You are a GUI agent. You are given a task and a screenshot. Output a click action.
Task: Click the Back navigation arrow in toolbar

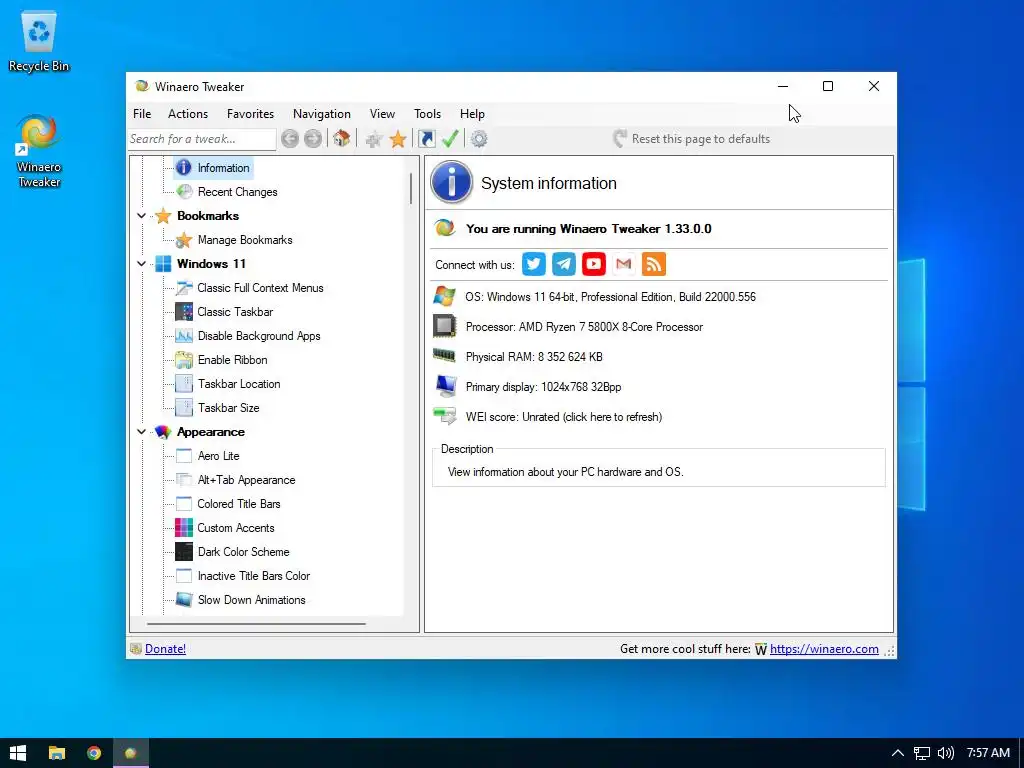pyautogui.click(x=290, y=138)
